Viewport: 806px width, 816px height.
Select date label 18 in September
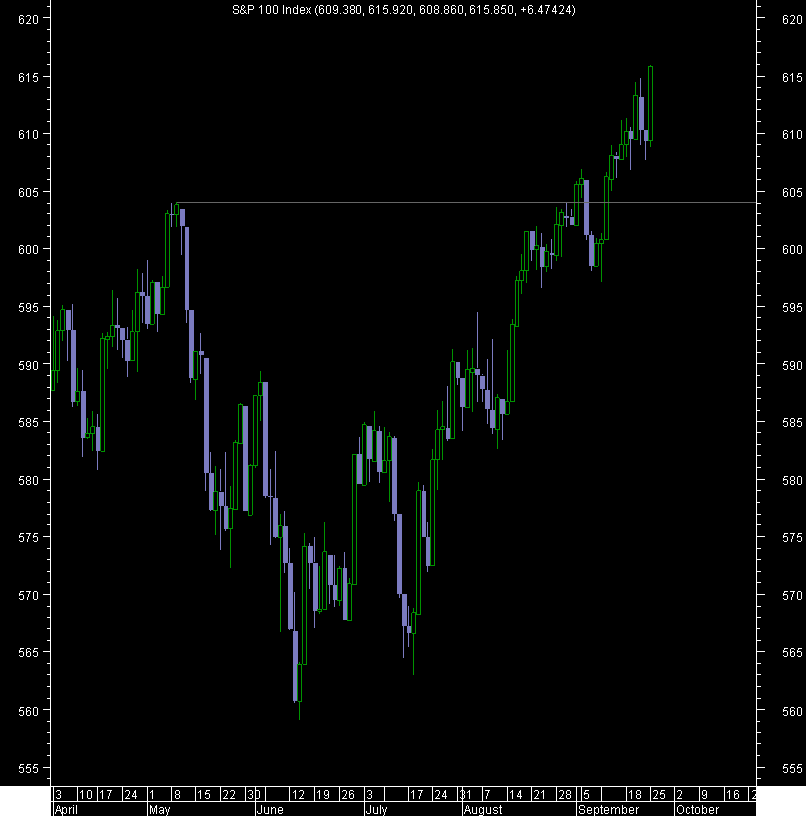tap(635, 795)
